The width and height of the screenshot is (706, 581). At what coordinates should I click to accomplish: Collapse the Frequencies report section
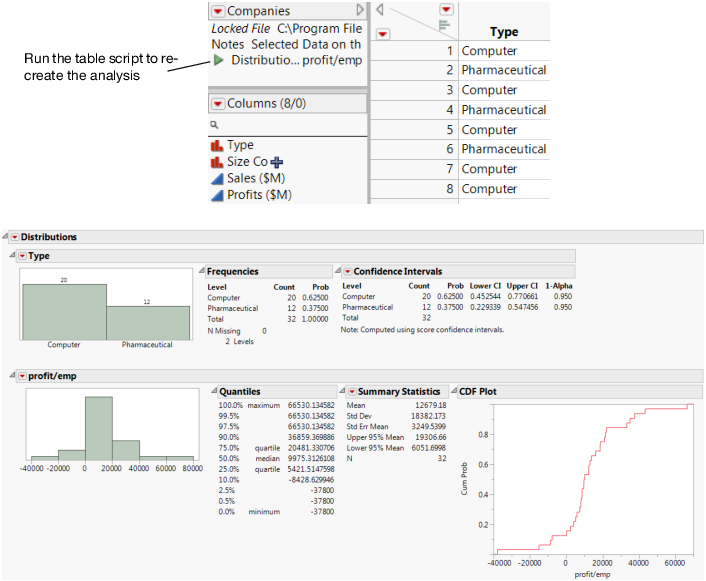tap(199, 271)
